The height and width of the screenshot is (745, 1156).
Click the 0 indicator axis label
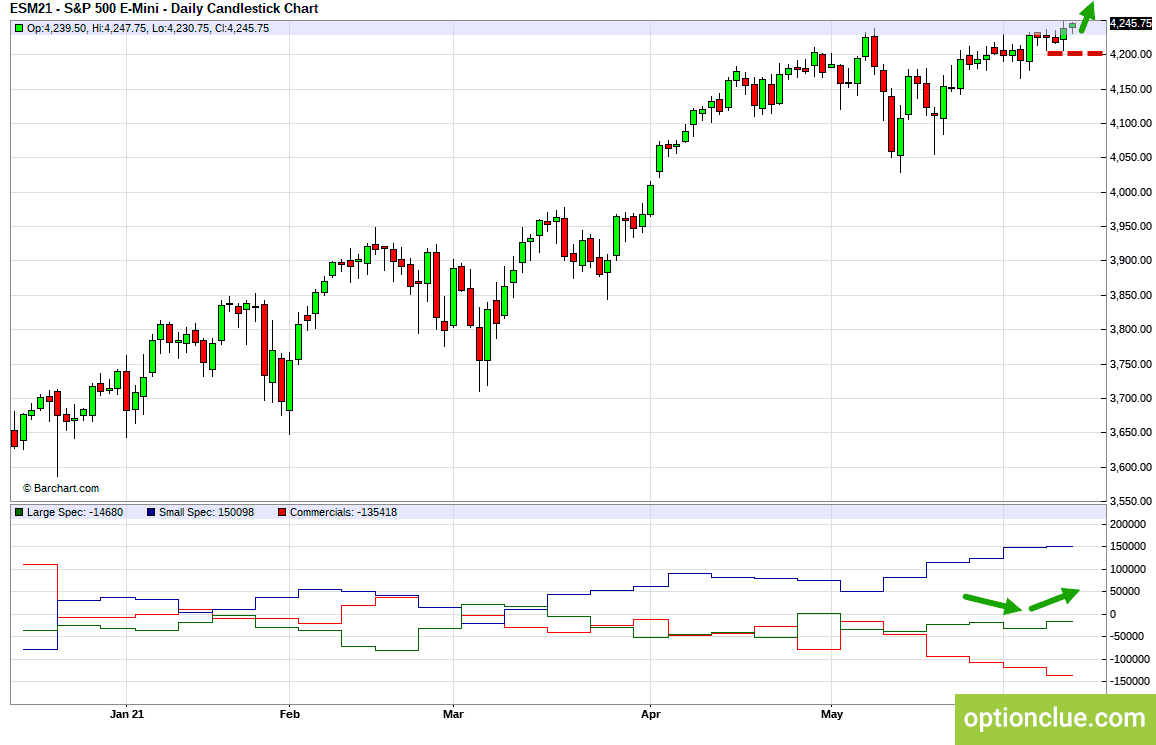(x=1113, y=614)
